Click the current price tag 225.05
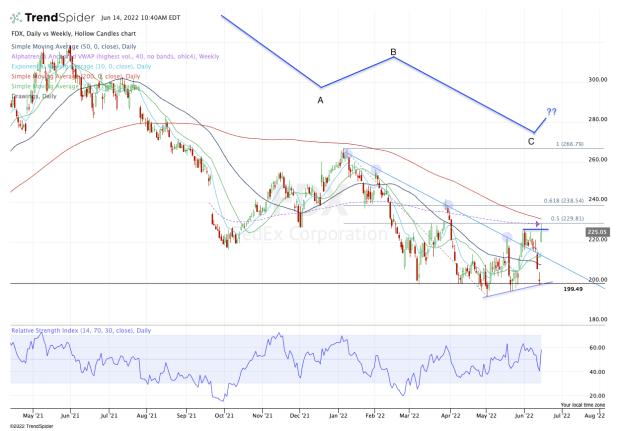620x431 pixels. 597,232
